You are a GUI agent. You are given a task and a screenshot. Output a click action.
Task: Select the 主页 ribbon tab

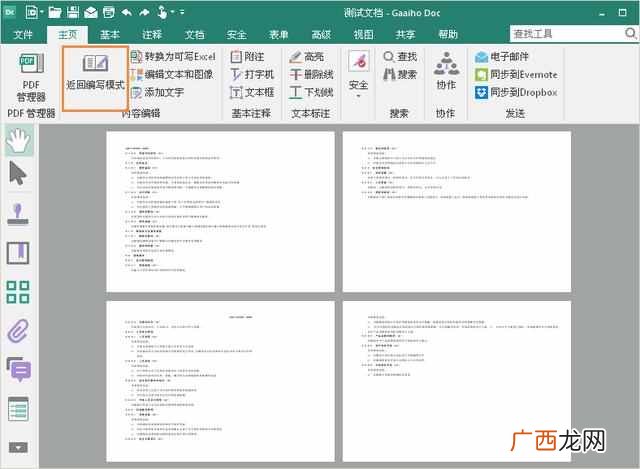coord(67,35)
